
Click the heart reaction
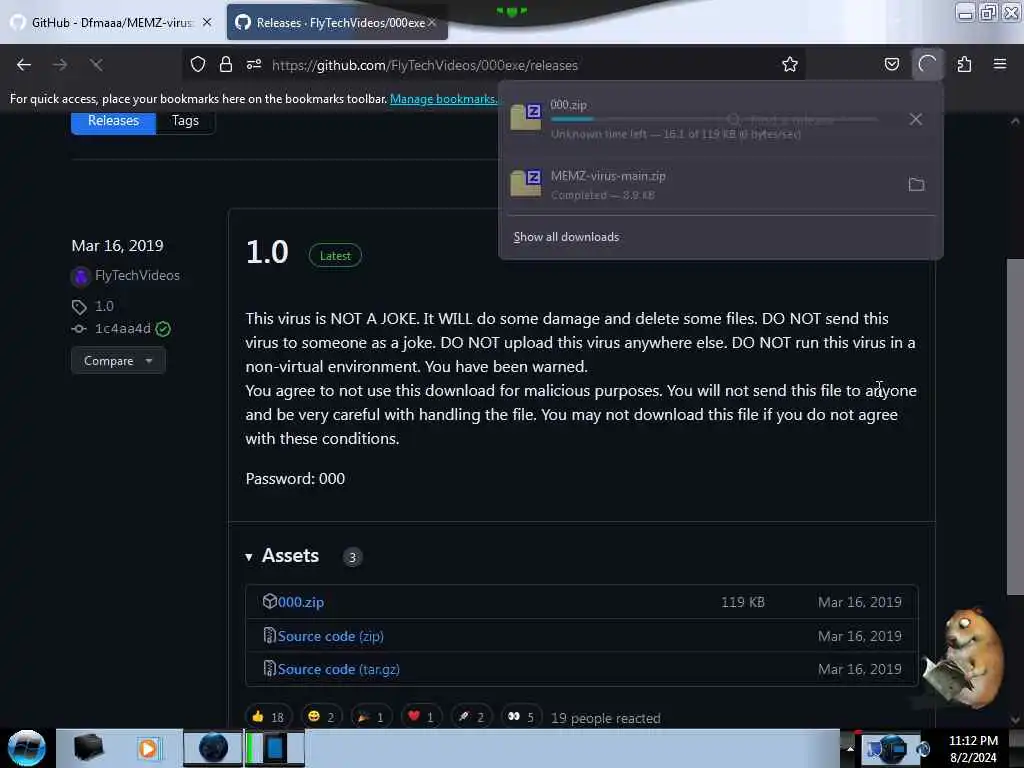click(420, 717)
